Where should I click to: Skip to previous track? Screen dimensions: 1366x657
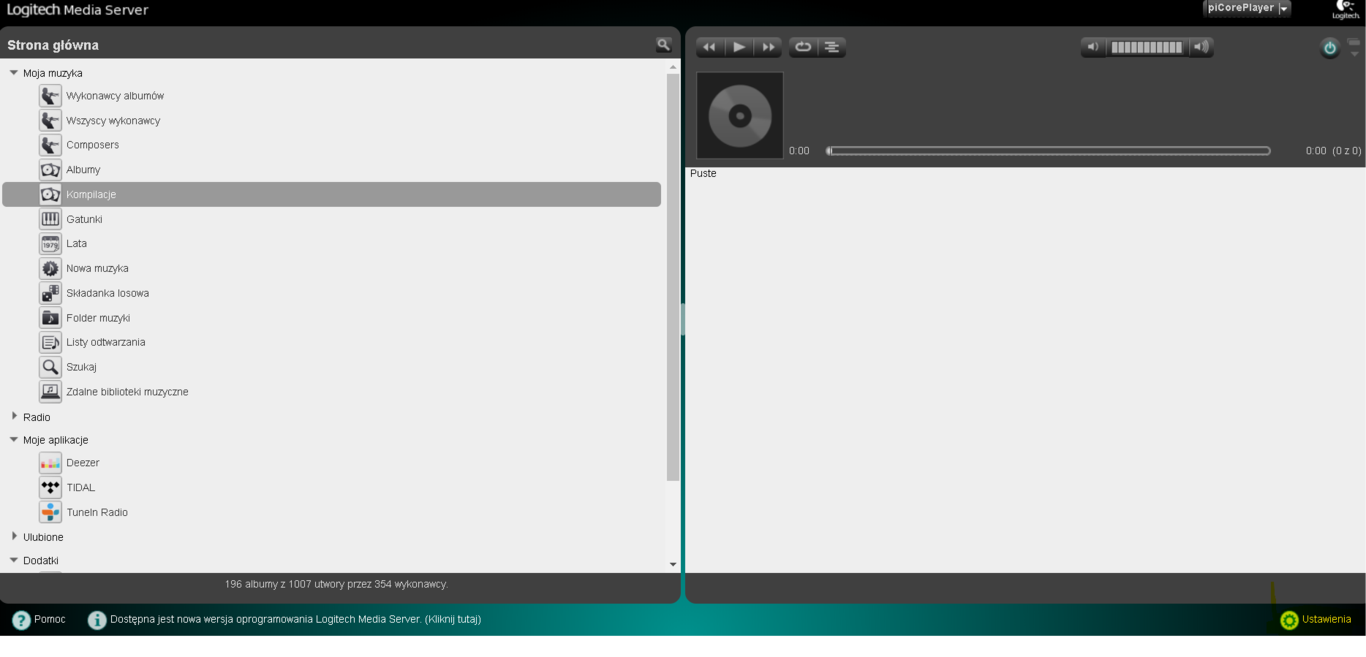(709, 47)
